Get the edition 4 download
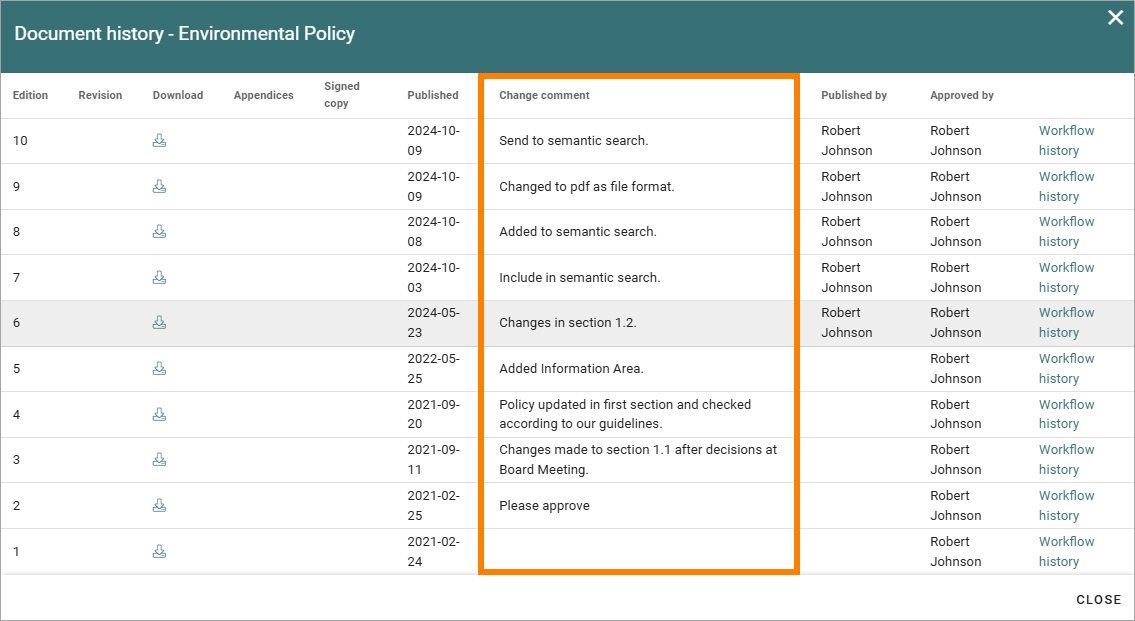The width and height of the screenshot is (1135, 621). 159,415
